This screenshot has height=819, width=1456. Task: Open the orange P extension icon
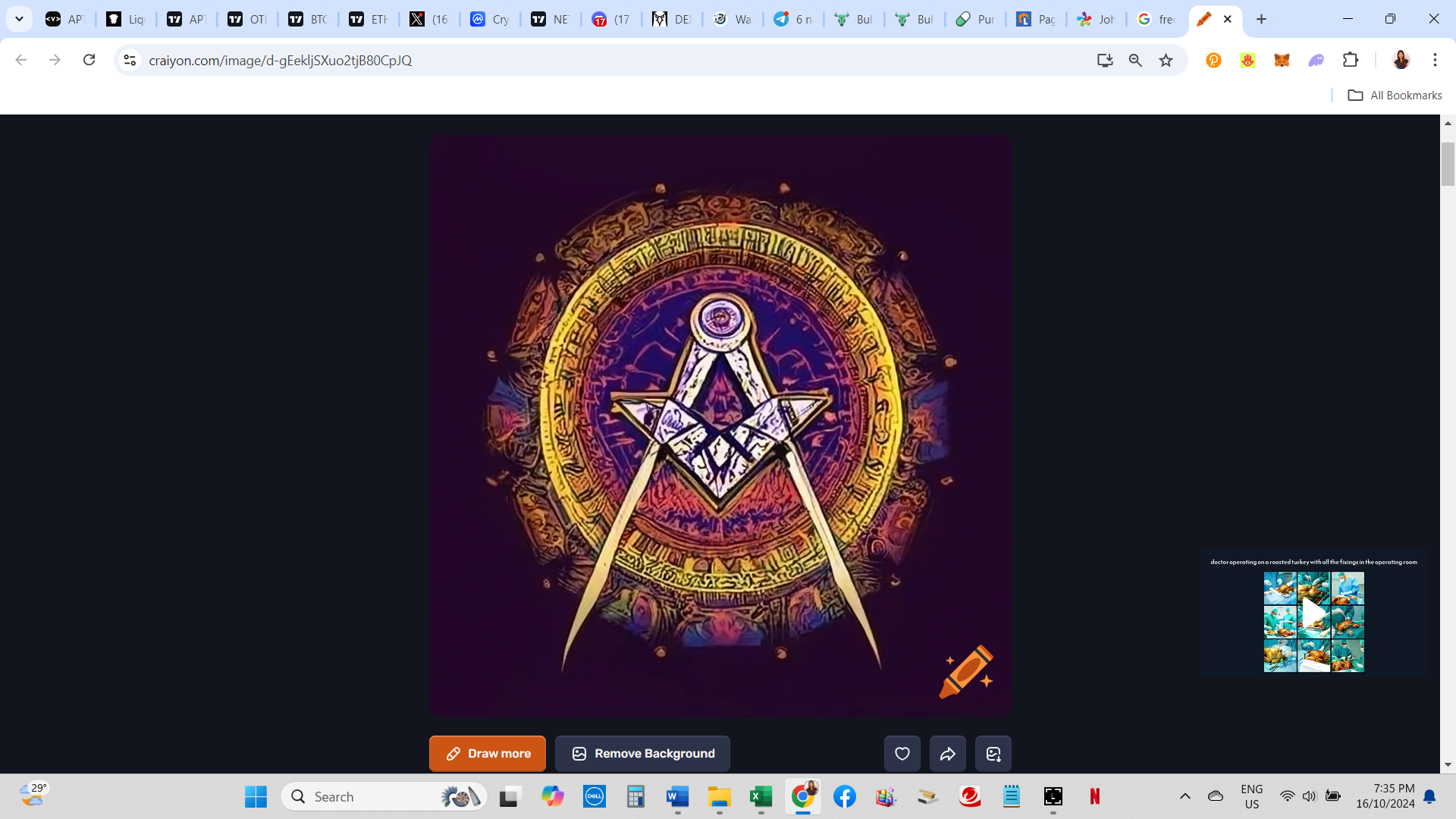coord(1213,60)
